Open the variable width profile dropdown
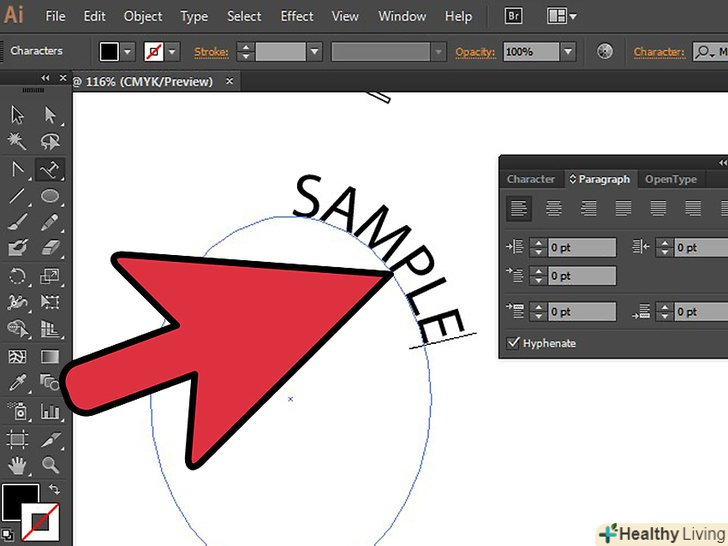The height and width of the screenshot is (546, 728). coord(438,52)
